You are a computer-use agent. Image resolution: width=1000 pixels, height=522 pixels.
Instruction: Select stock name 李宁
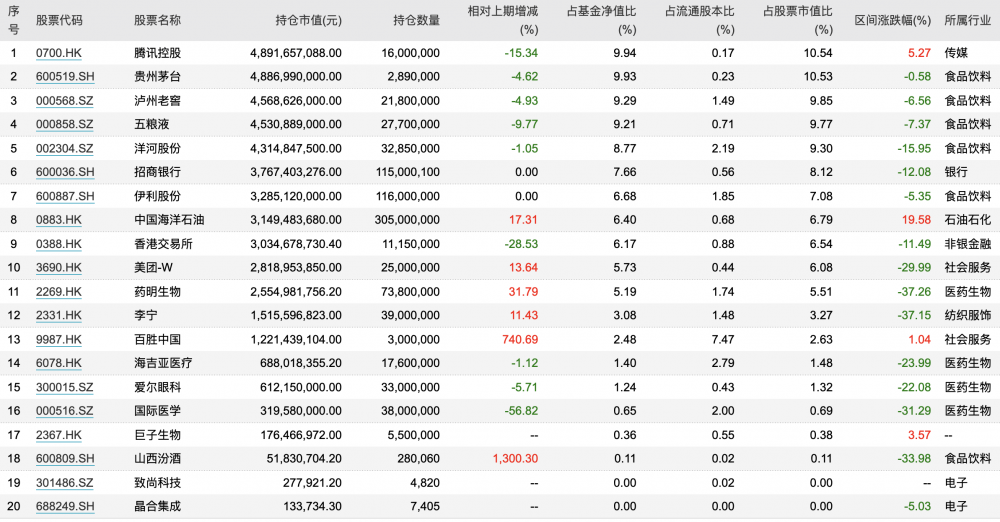pos(146,316)
